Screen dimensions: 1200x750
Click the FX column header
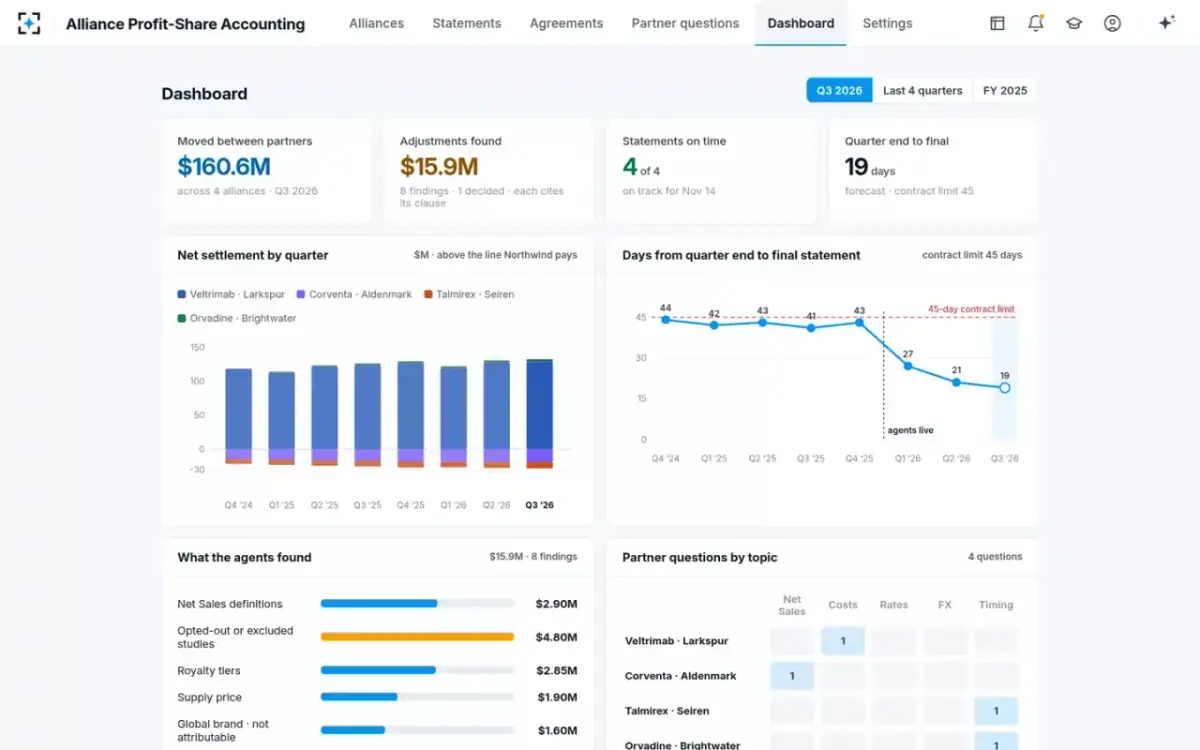(945, 605)
